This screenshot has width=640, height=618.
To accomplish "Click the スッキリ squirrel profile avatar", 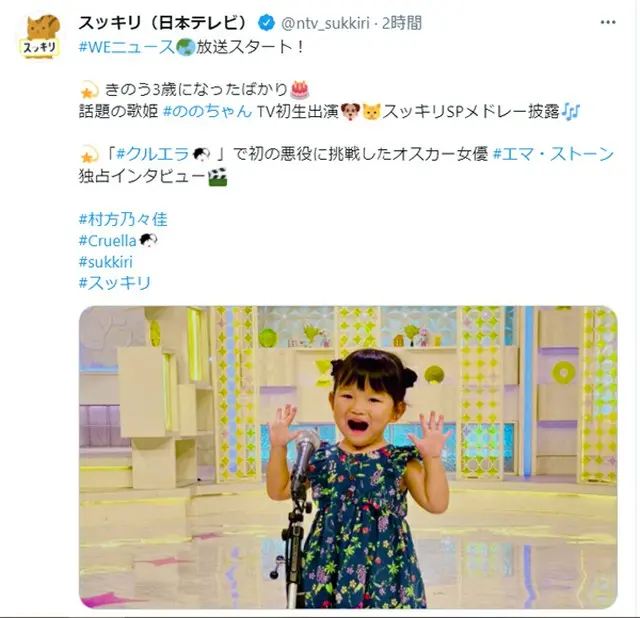I will (x=40, y=36).
